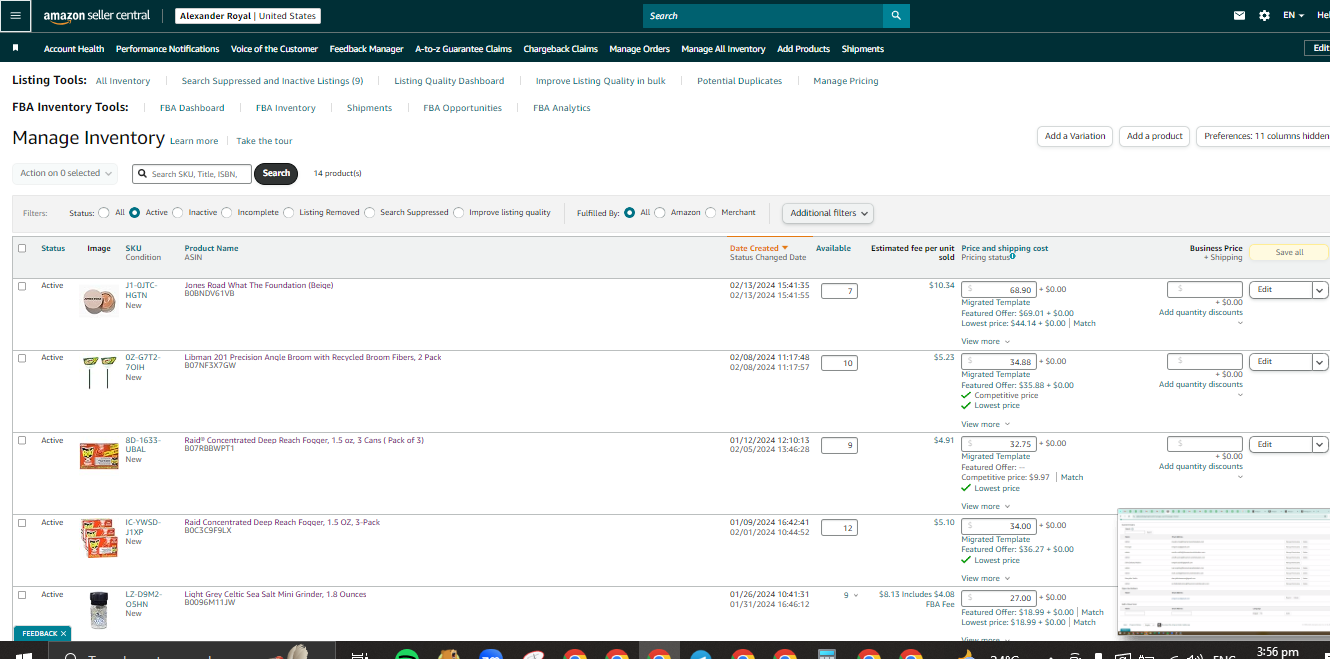The width and height of the screenshot is (1330, 659).
Task: Open the Learn more link
Action: [x=194, y=141]
